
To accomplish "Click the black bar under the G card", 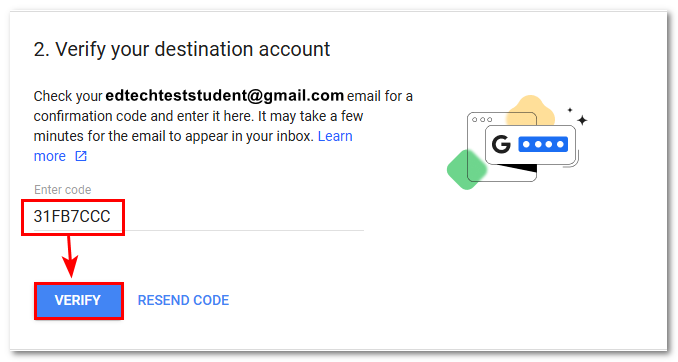I will click(x=517, y=168).
